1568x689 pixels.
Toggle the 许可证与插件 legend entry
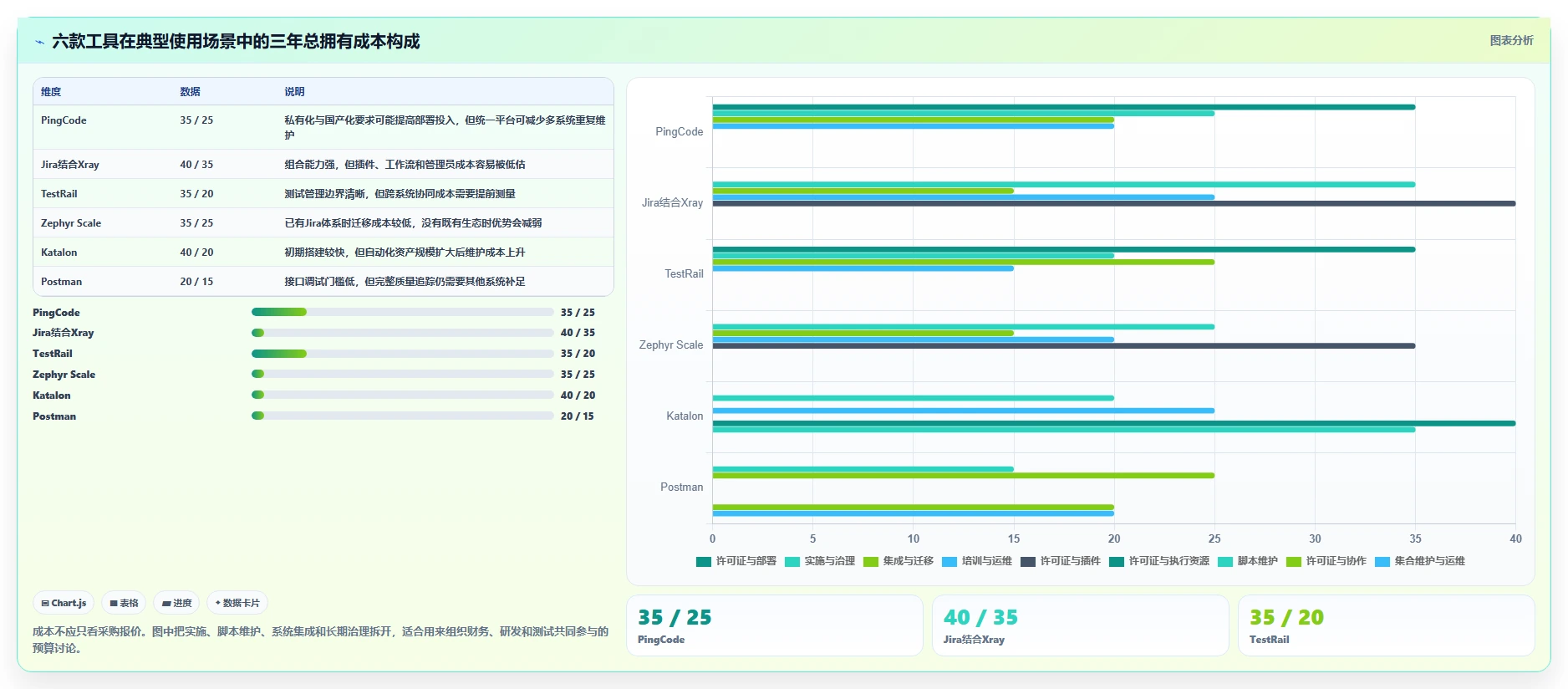(x=1061, y=561)
